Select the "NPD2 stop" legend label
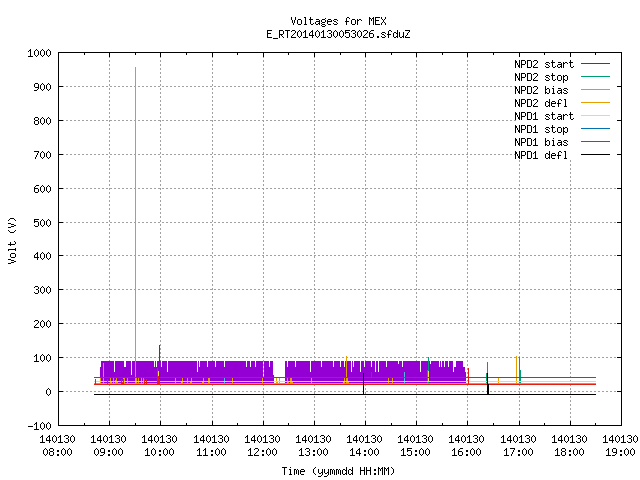This screenshot has width=640, height=480. point(541,77)
